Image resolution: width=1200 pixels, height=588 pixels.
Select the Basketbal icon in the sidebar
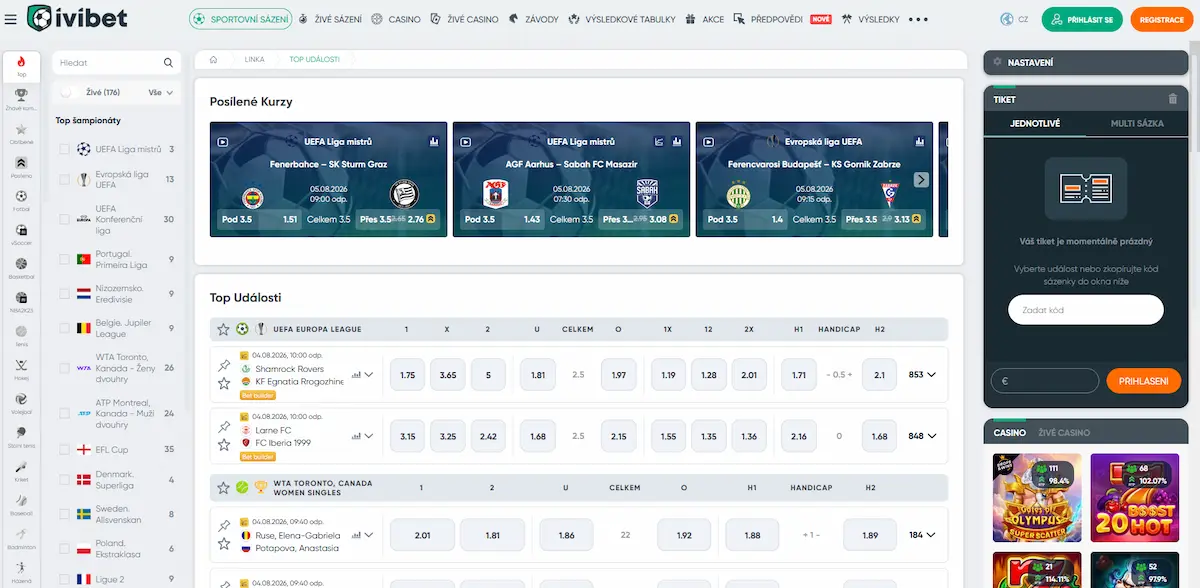pyautogui.click(x=21, y=267)
